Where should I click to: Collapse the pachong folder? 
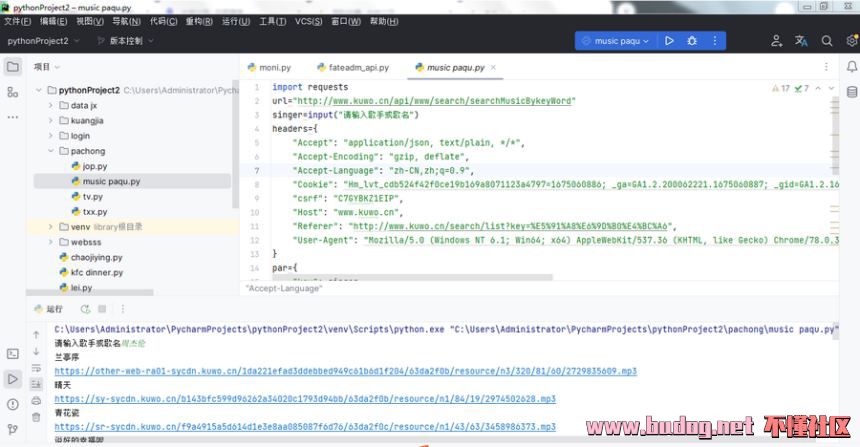50,151
